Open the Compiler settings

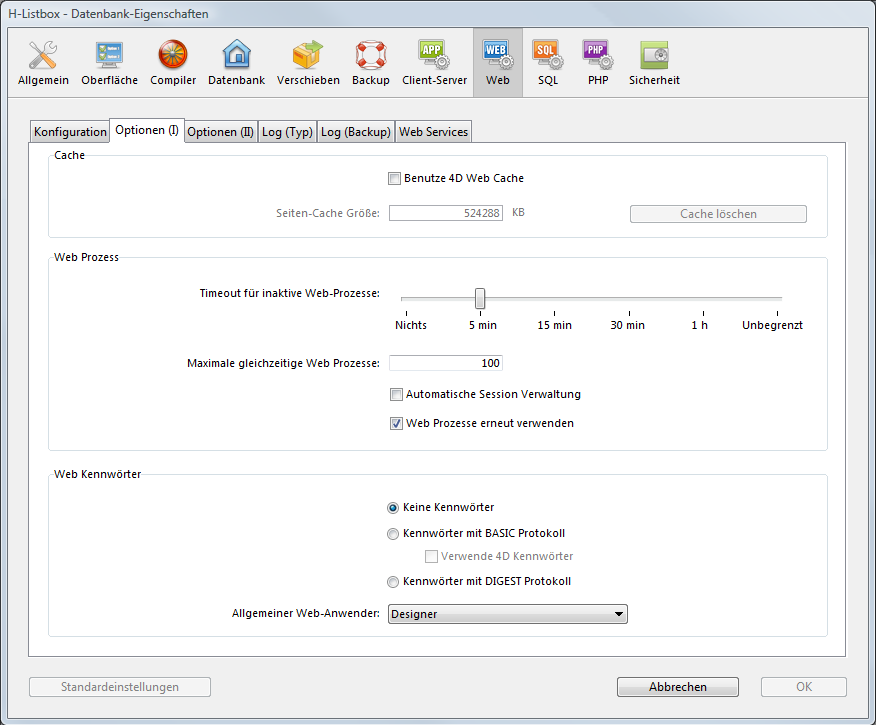coord(173,62)
